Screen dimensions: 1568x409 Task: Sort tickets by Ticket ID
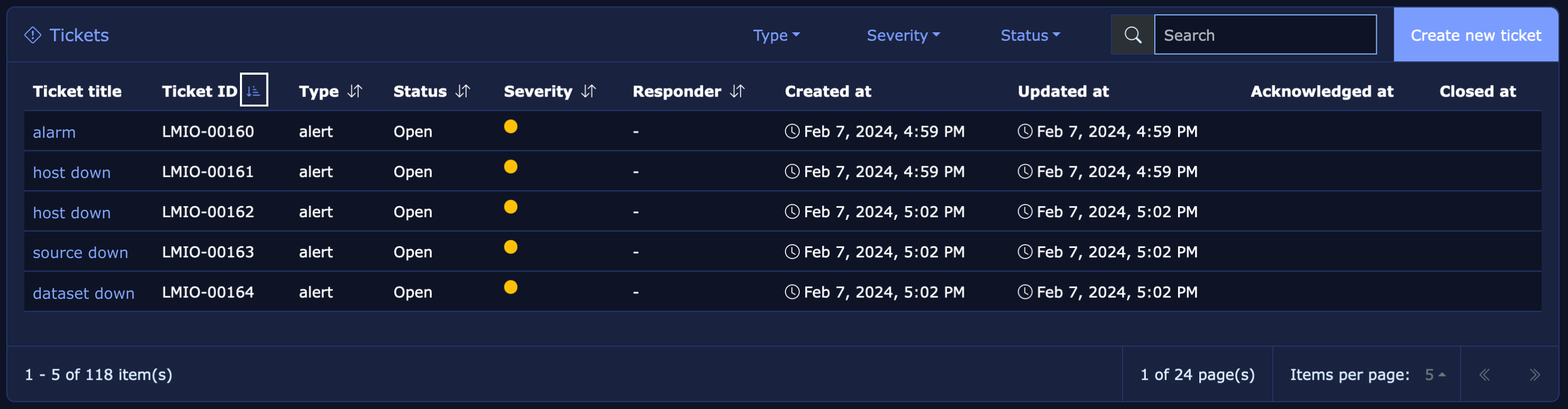coord(254,91)
